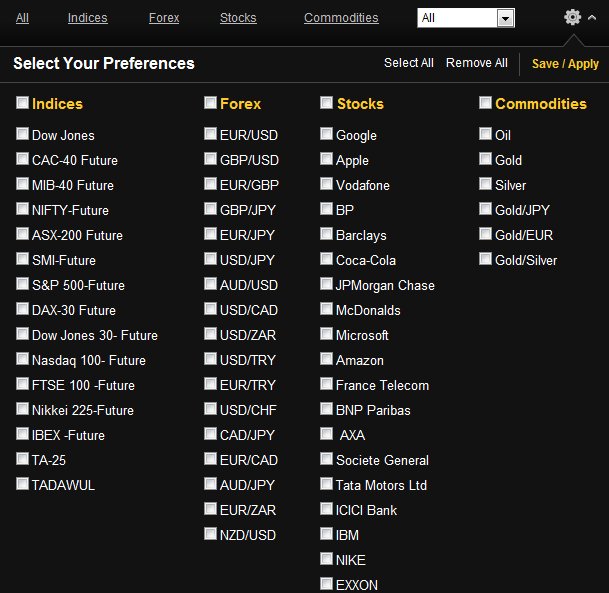
Task: Collapse preferences with the up chevron
Action: (592, 17)
